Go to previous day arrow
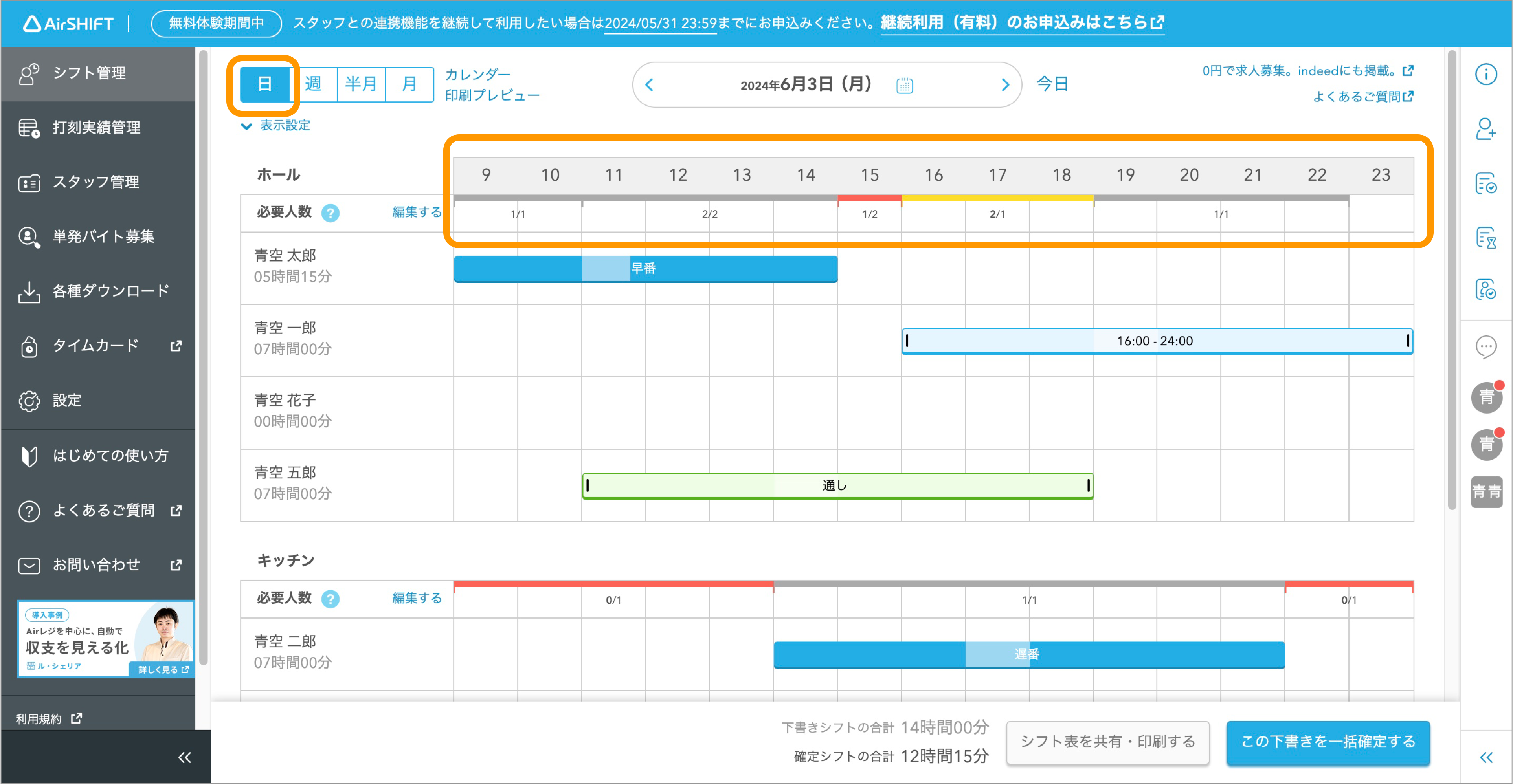The height and width of the screenshot is (784, 1513). 649,85
